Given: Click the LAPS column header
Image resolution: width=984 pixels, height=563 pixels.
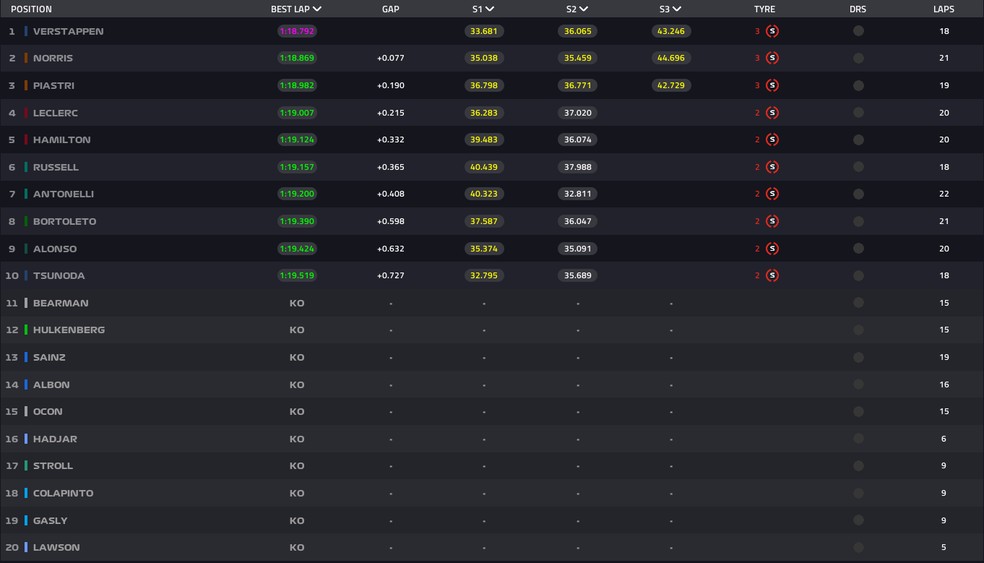Looking at the screenshot, I should (943, 9).
